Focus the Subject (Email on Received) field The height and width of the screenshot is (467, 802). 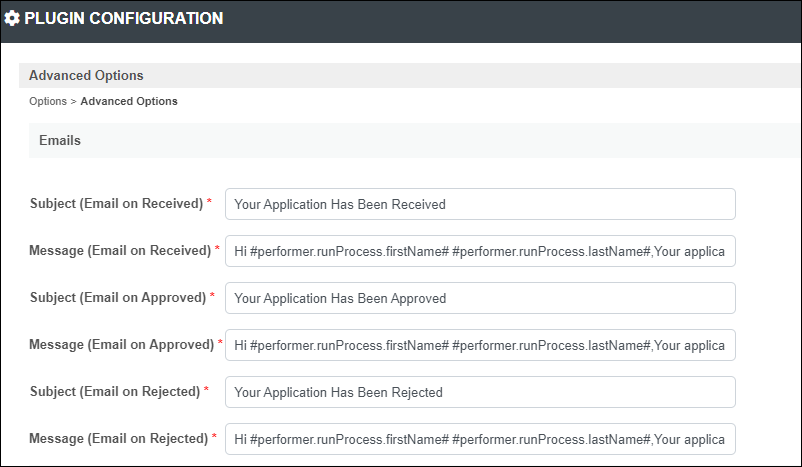(480, 204)
